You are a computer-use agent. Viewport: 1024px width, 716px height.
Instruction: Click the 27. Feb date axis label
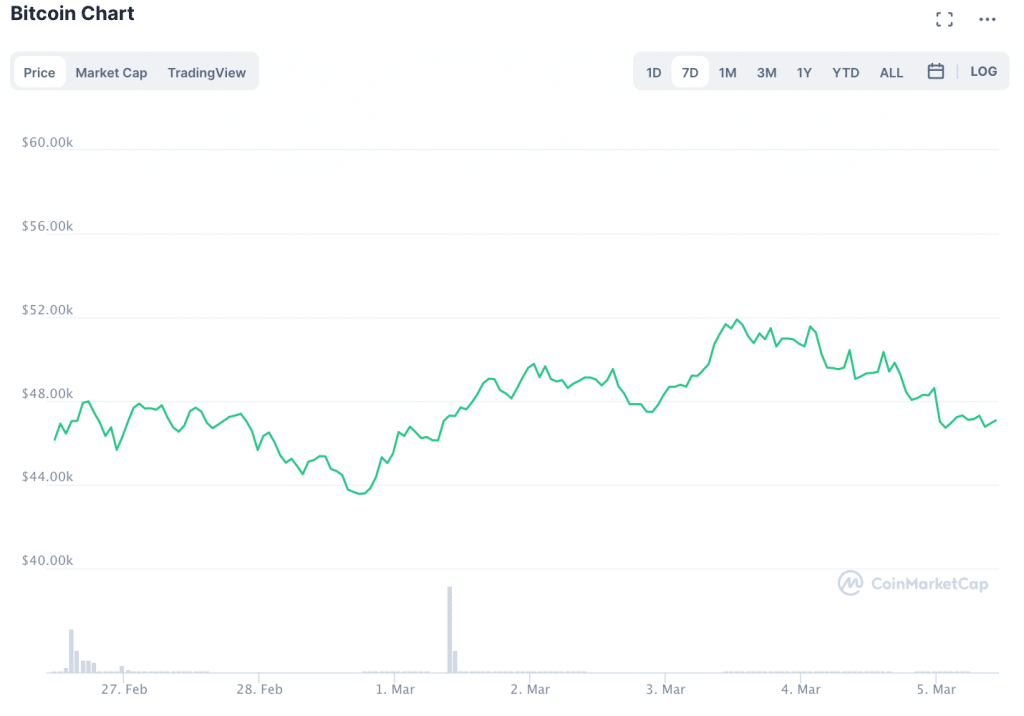pyautogui.click(x=125, y=689)
